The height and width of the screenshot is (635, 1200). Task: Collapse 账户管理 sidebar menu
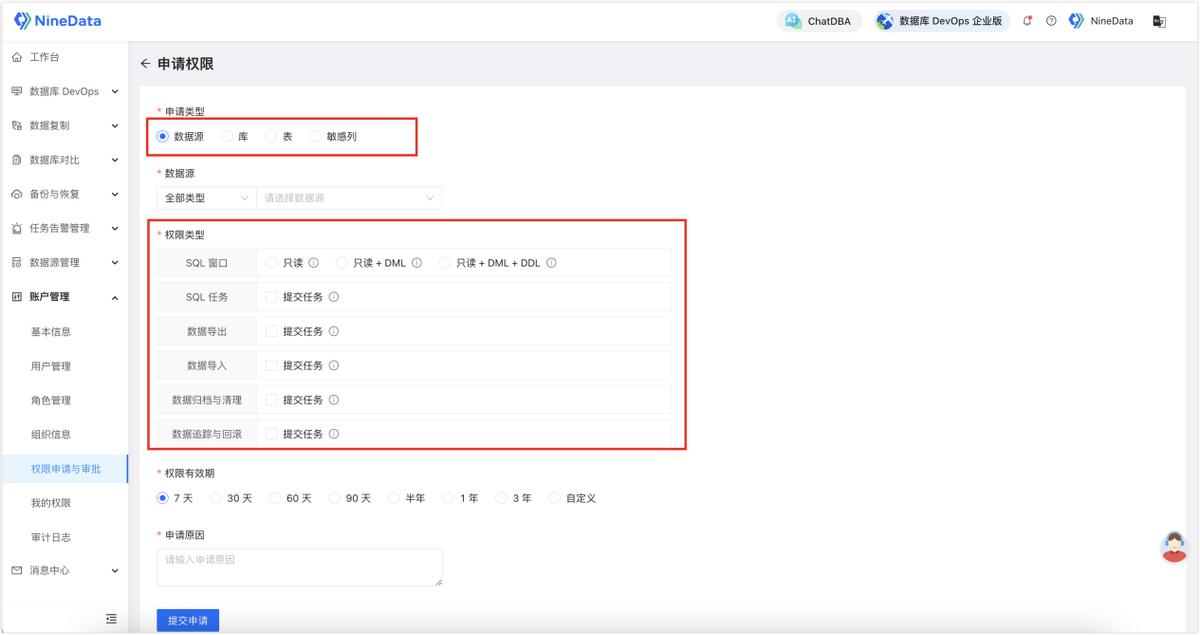(115, 297)
